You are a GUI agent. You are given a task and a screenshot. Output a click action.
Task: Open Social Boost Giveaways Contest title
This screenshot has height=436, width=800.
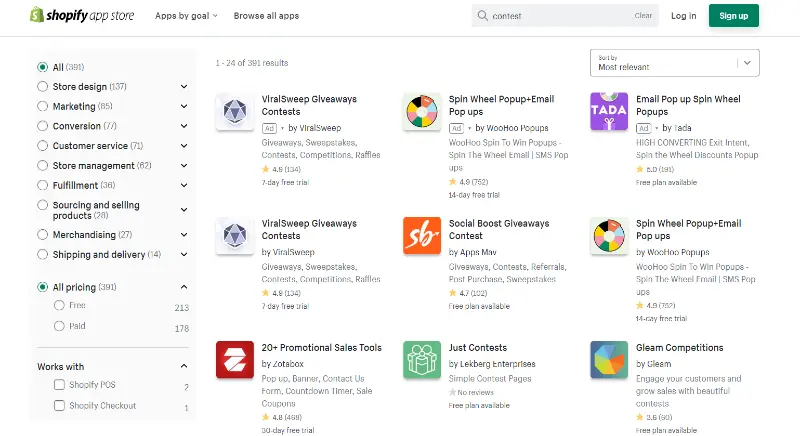(x=499, y=229)
